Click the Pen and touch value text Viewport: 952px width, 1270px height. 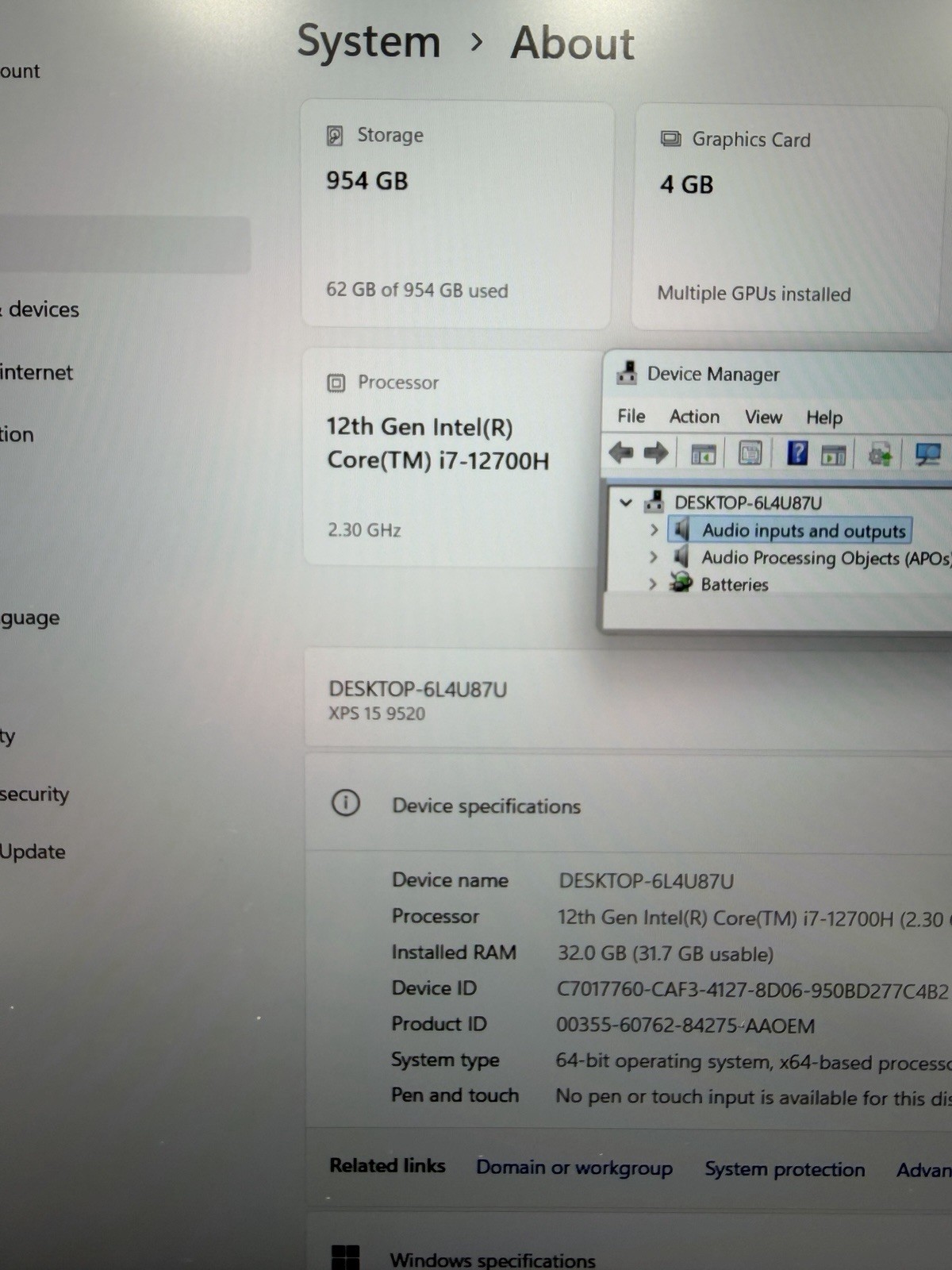coord(753,1097)
